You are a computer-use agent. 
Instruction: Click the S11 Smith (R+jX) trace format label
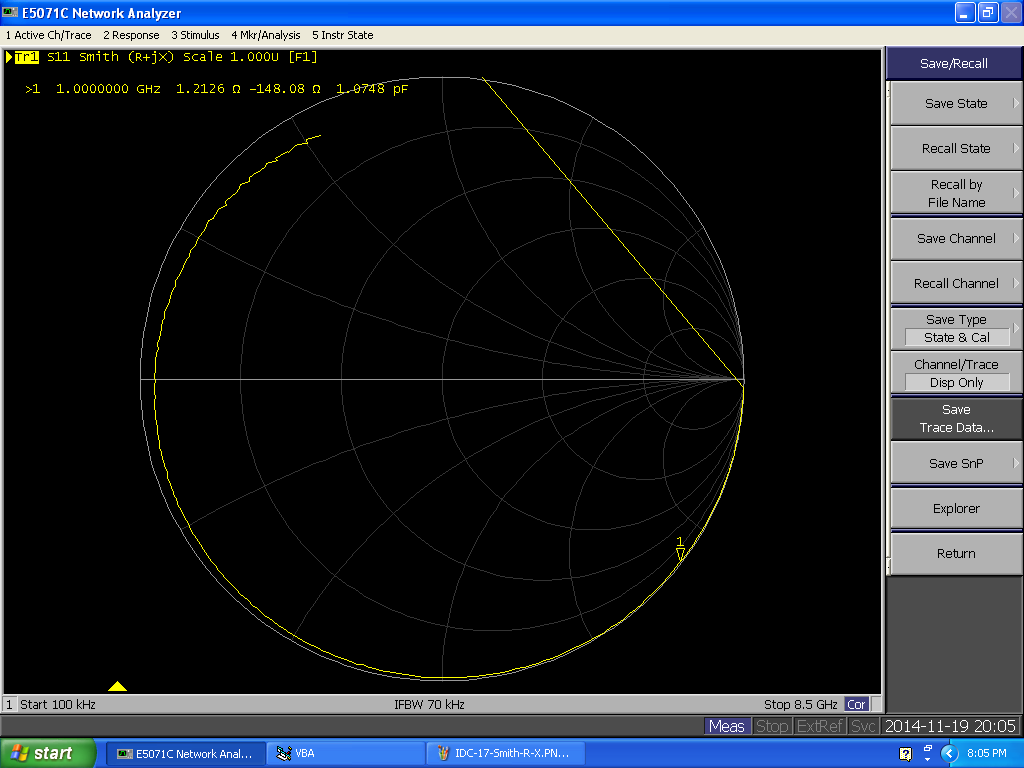pos(110,57)
